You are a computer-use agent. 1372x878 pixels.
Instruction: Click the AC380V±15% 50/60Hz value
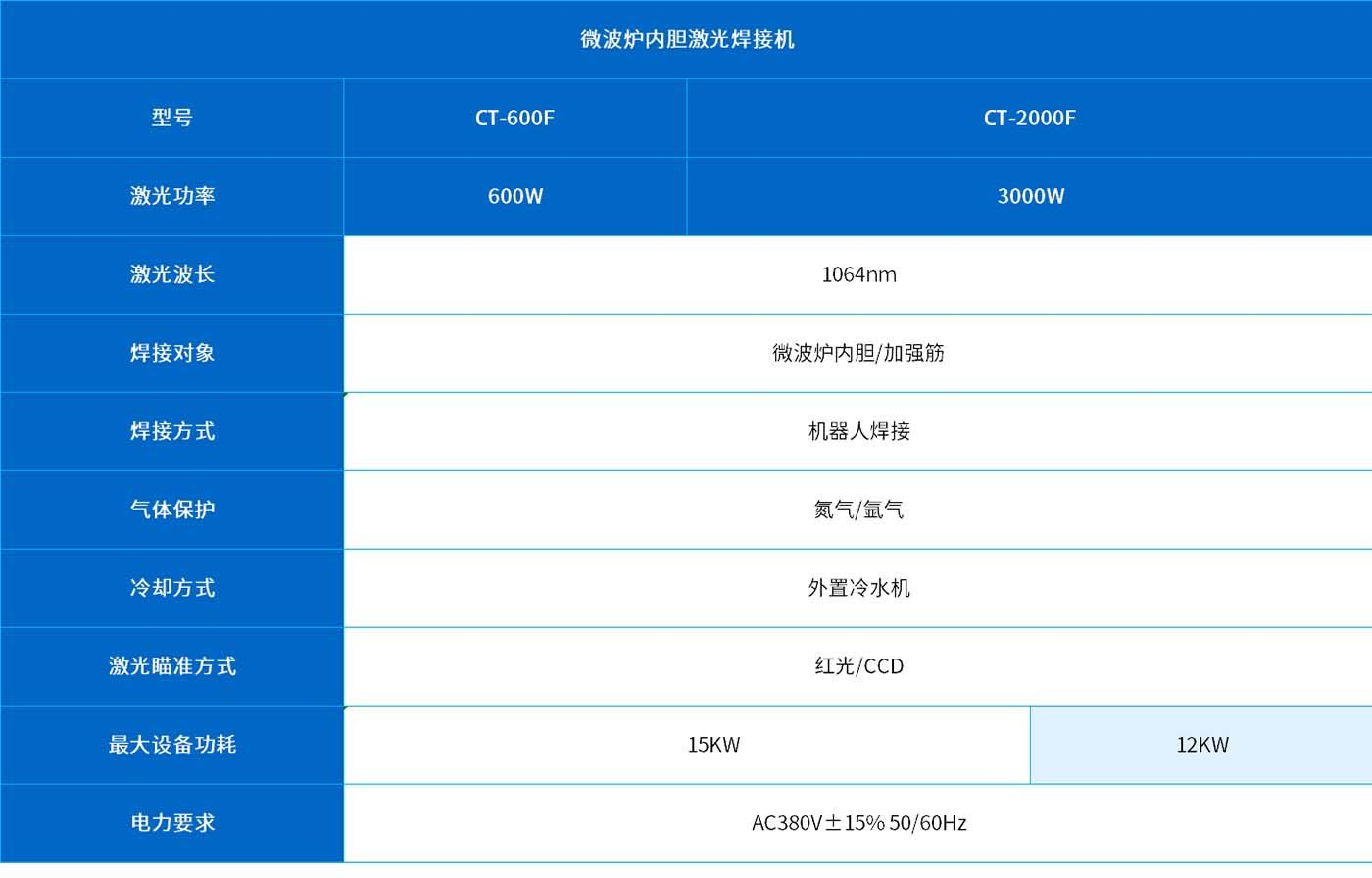click(857, 823)
